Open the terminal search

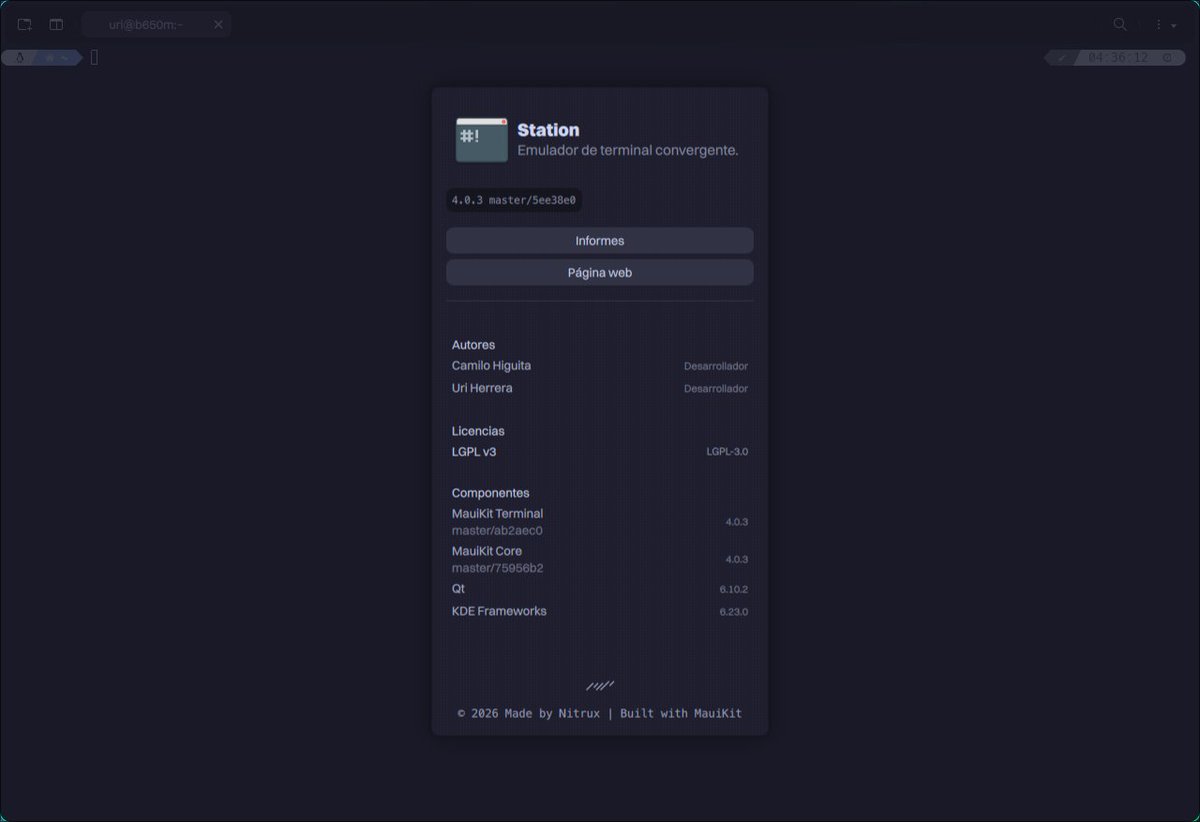[x=1121, y=24]
